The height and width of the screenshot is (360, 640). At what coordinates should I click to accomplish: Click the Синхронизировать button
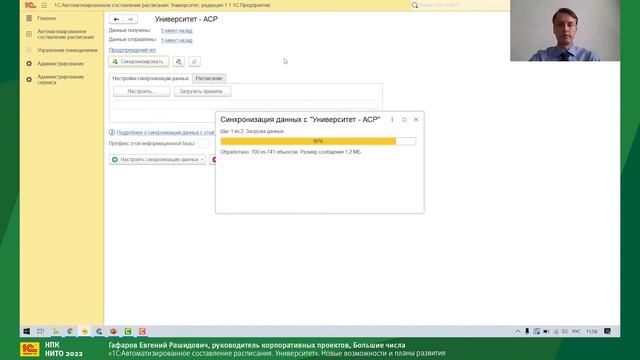pos(139,62)
